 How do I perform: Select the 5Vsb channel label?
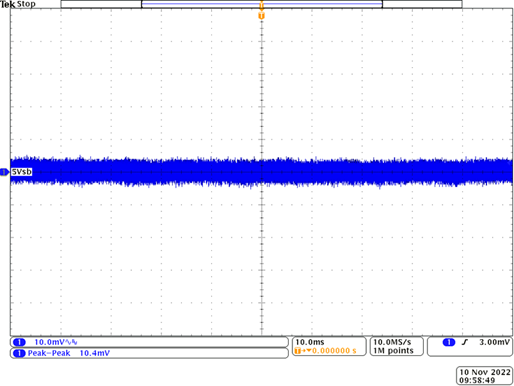[22, 172]
